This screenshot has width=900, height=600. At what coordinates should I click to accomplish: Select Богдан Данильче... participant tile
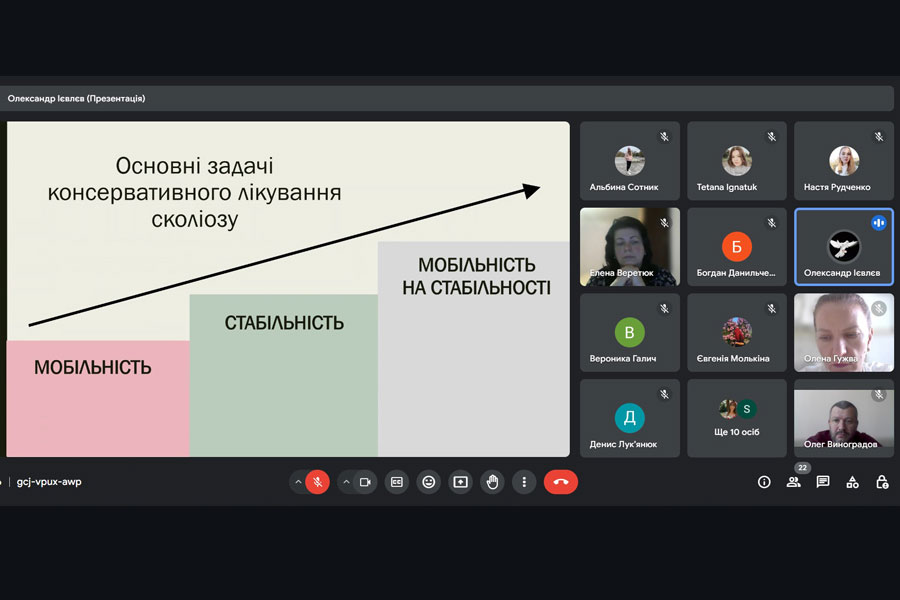click(x=737, y=247)
